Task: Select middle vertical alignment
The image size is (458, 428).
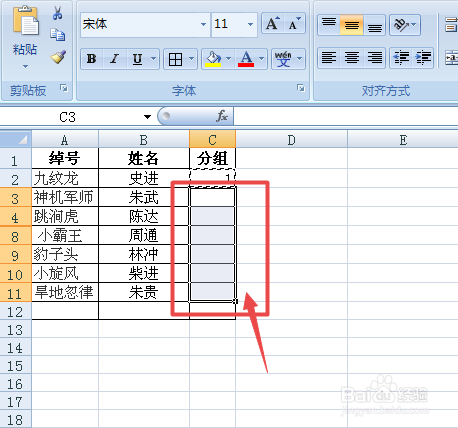Action: point(352,25)
